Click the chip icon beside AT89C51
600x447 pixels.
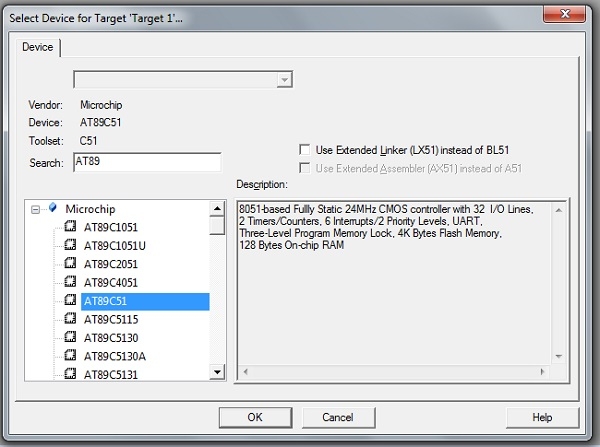pos(70,300)
